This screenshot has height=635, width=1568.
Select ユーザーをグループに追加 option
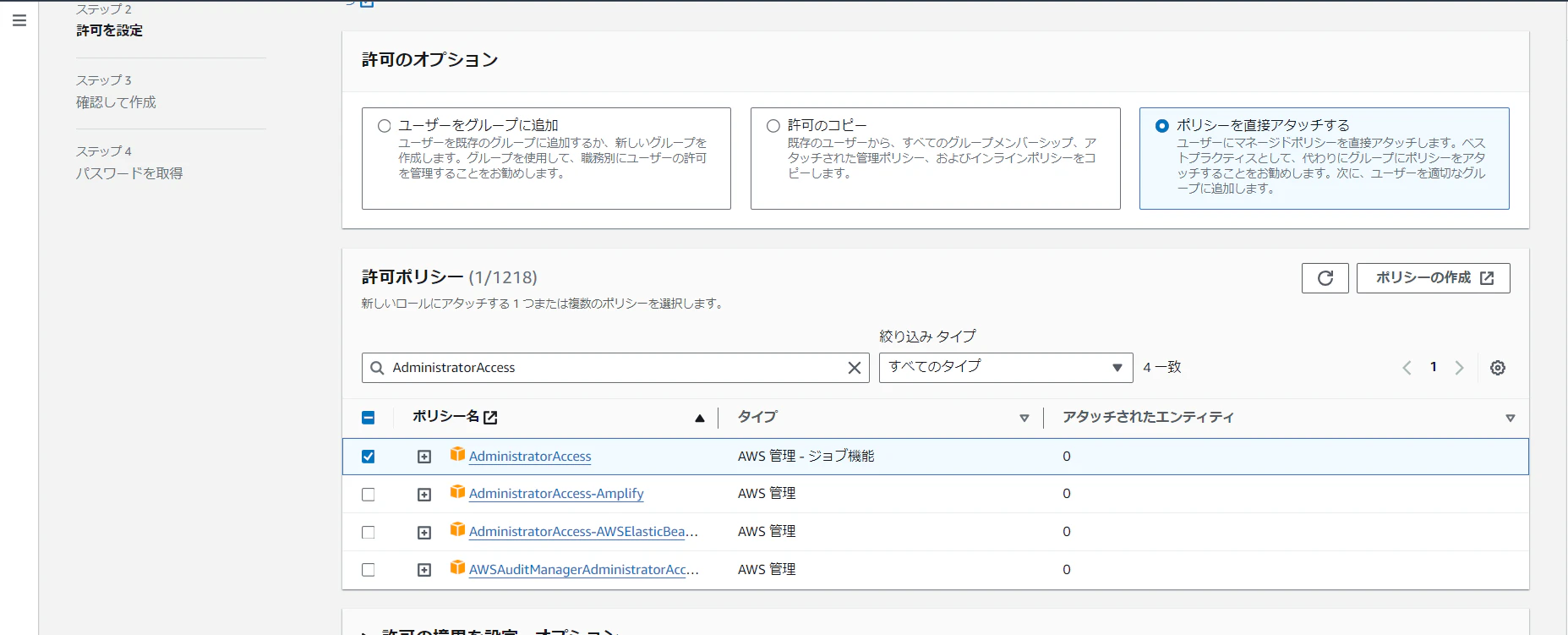tap(385, 126)
